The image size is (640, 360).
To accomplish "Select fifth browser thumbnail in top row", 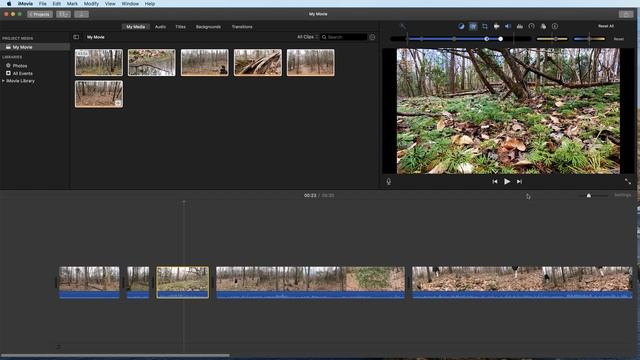I will tap(311, 62).
